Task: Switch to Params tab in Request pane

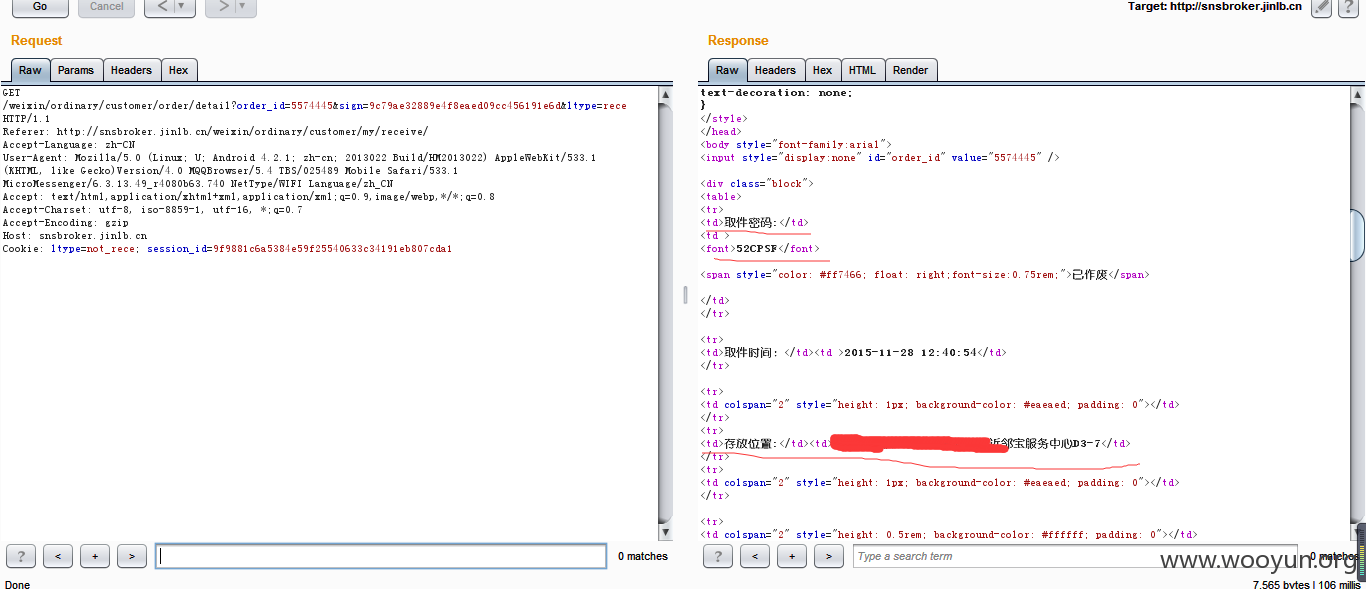Action: pos(76,70)
